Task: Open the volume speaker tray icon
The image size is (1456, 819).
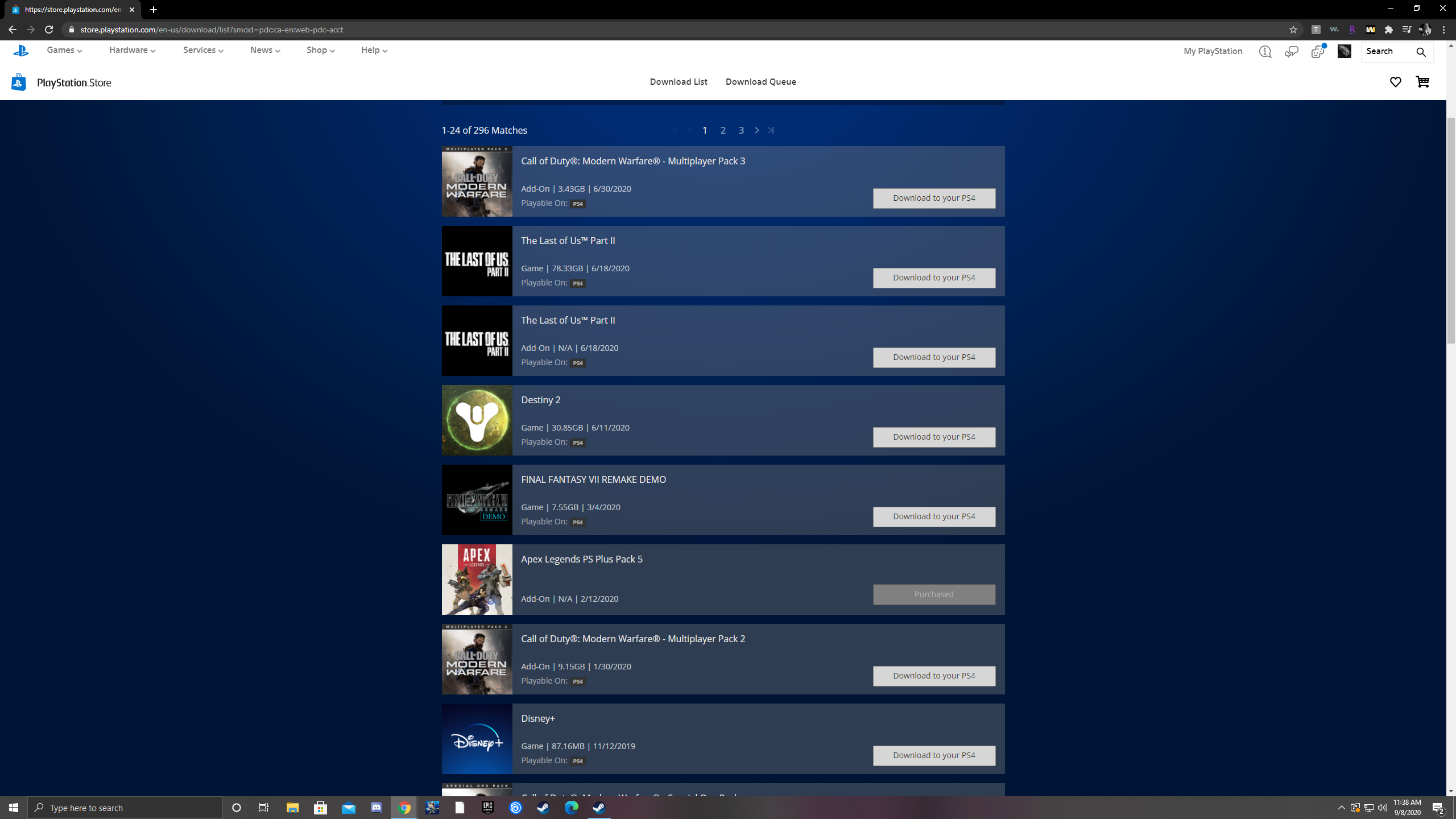Action: (1383, 808)
